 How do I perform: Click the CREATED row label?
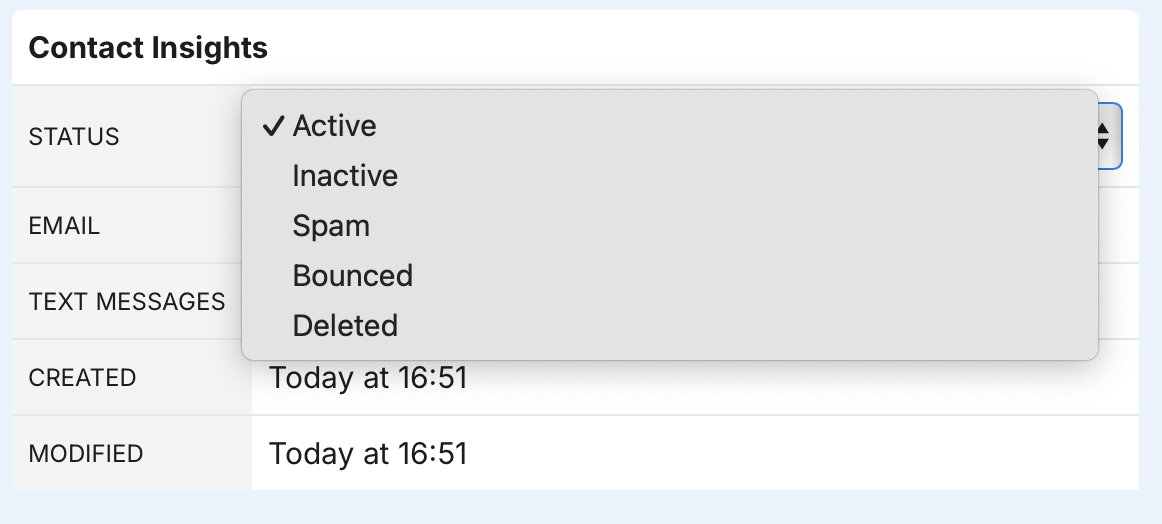tap(82, 378)
